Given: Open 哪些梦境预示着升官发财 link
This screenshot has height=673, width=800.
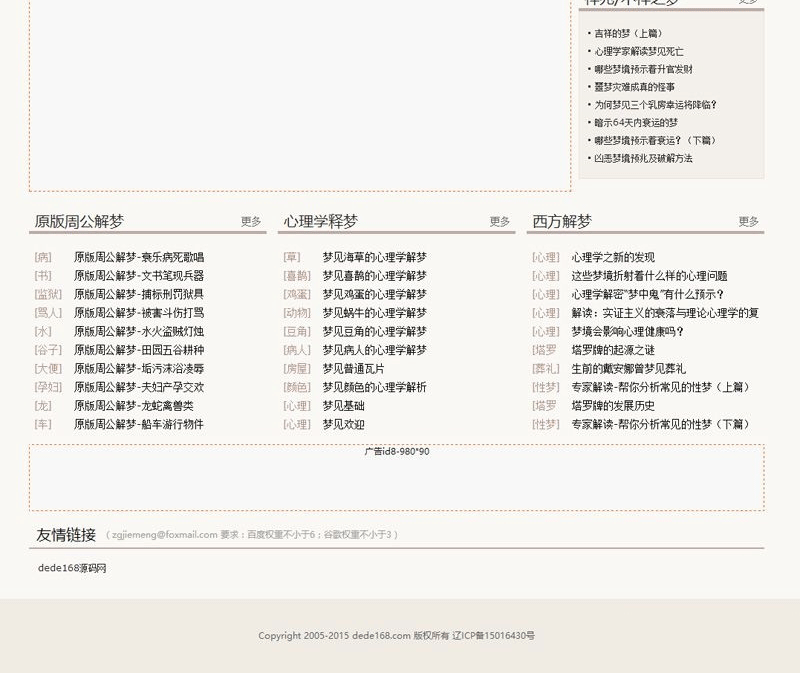Looking at the screenshot, I should pos(643,69).
